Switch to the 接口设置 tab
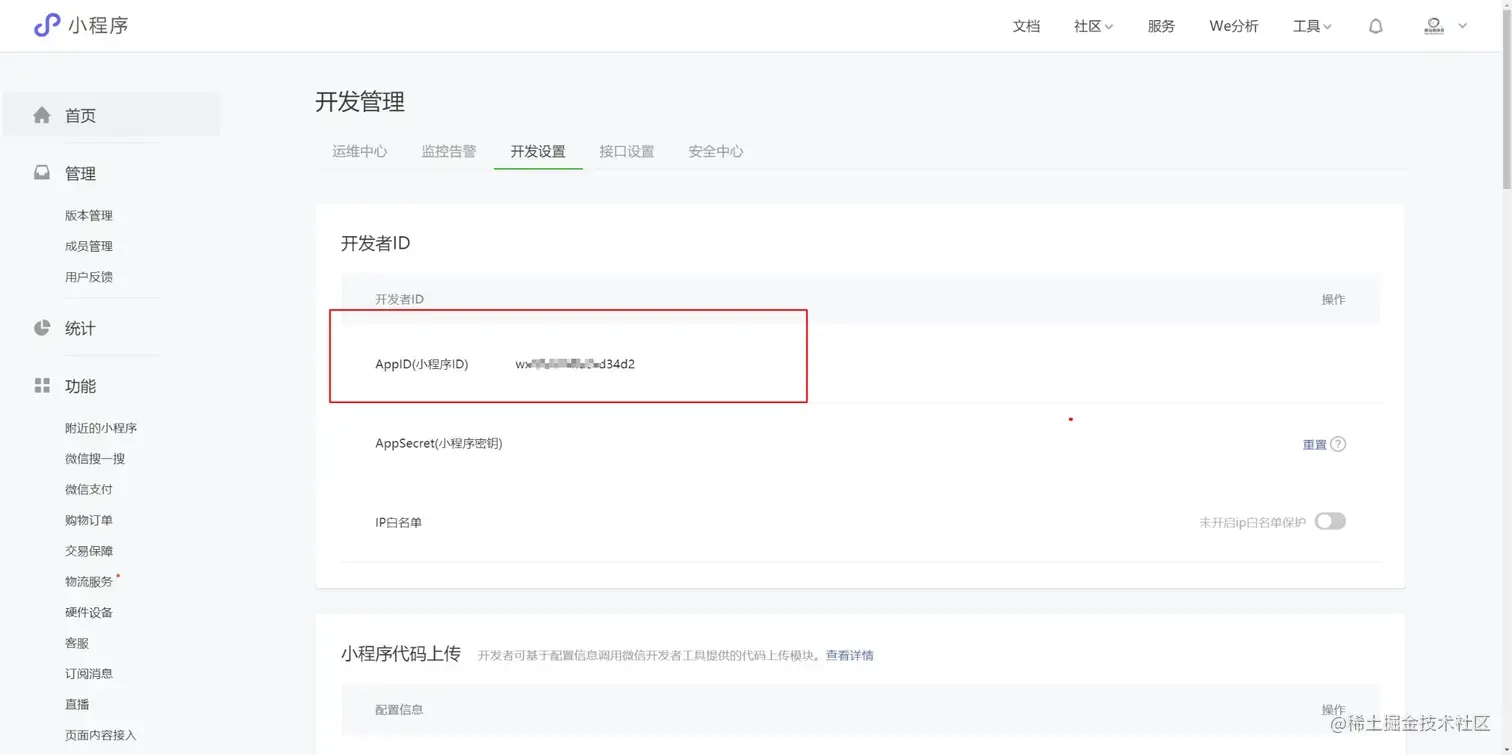Image resolution: width=1512 pixels, height=755 pixels. (x=626, y=151)
